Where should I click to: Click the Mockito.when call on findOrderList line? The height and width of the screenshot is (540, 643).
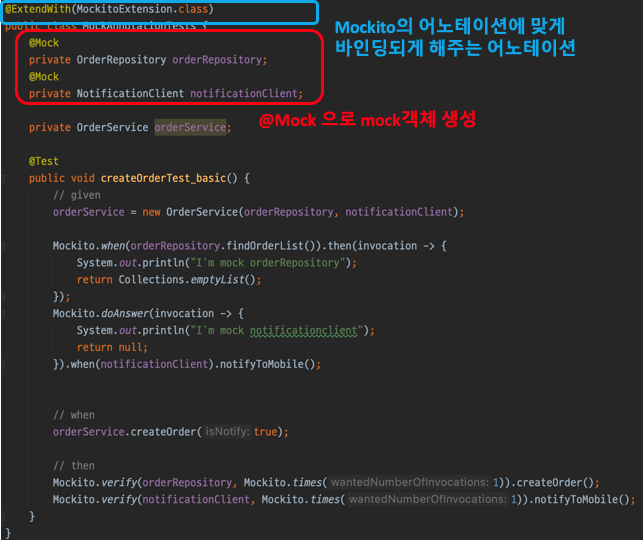[89, 246]
